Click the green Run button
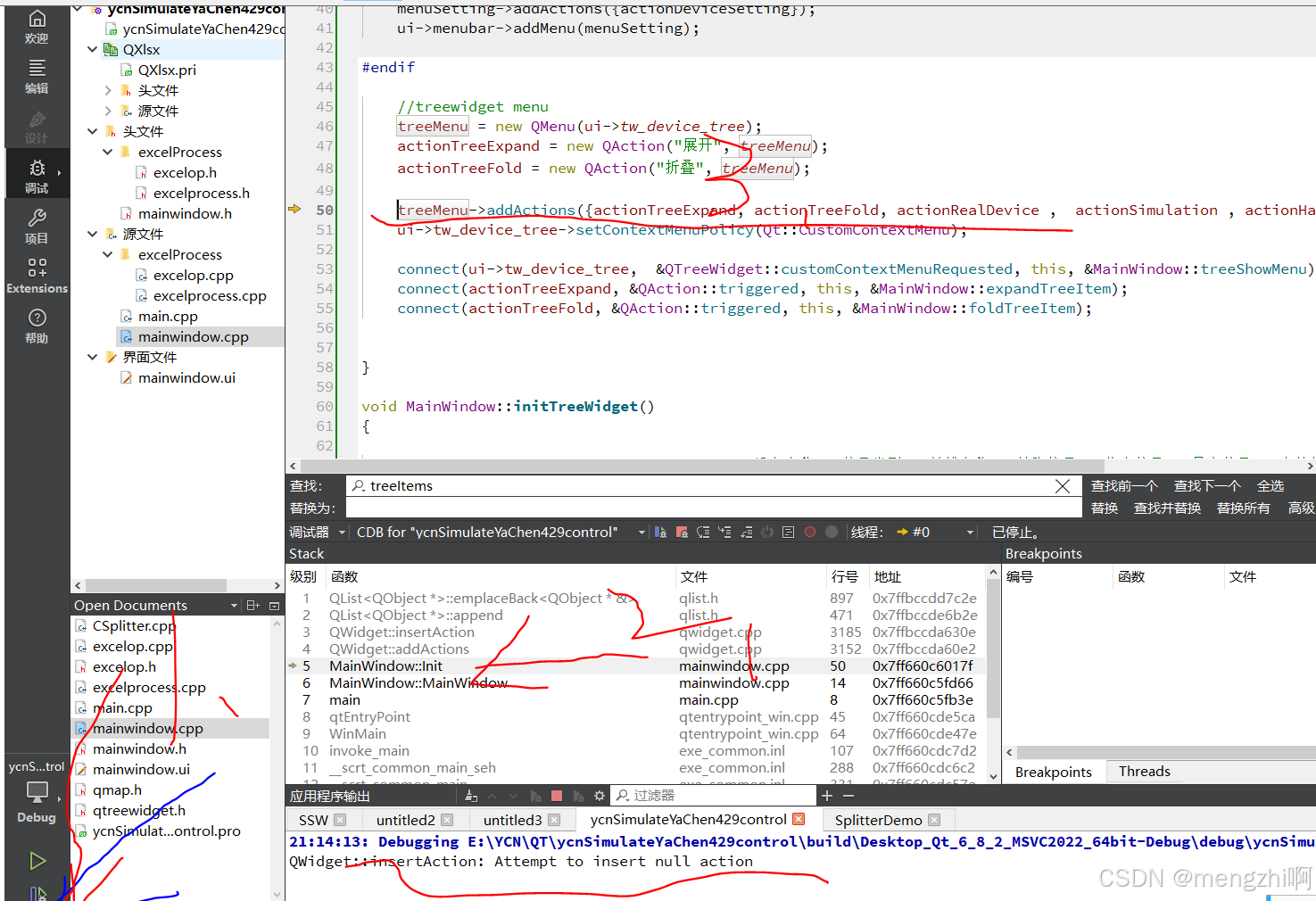The height and width of the screenshot is (901, 1316). [x=37, y=861]
